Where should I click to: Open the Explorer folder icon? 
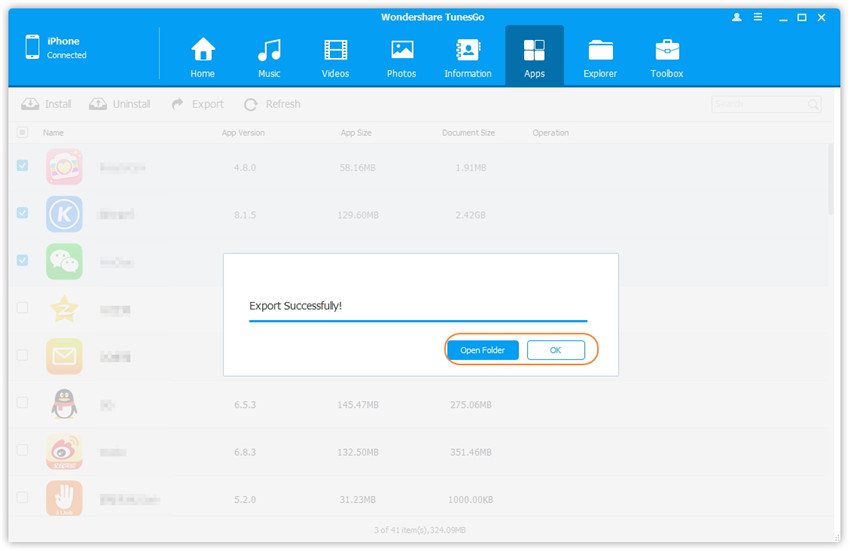[600, 57]
